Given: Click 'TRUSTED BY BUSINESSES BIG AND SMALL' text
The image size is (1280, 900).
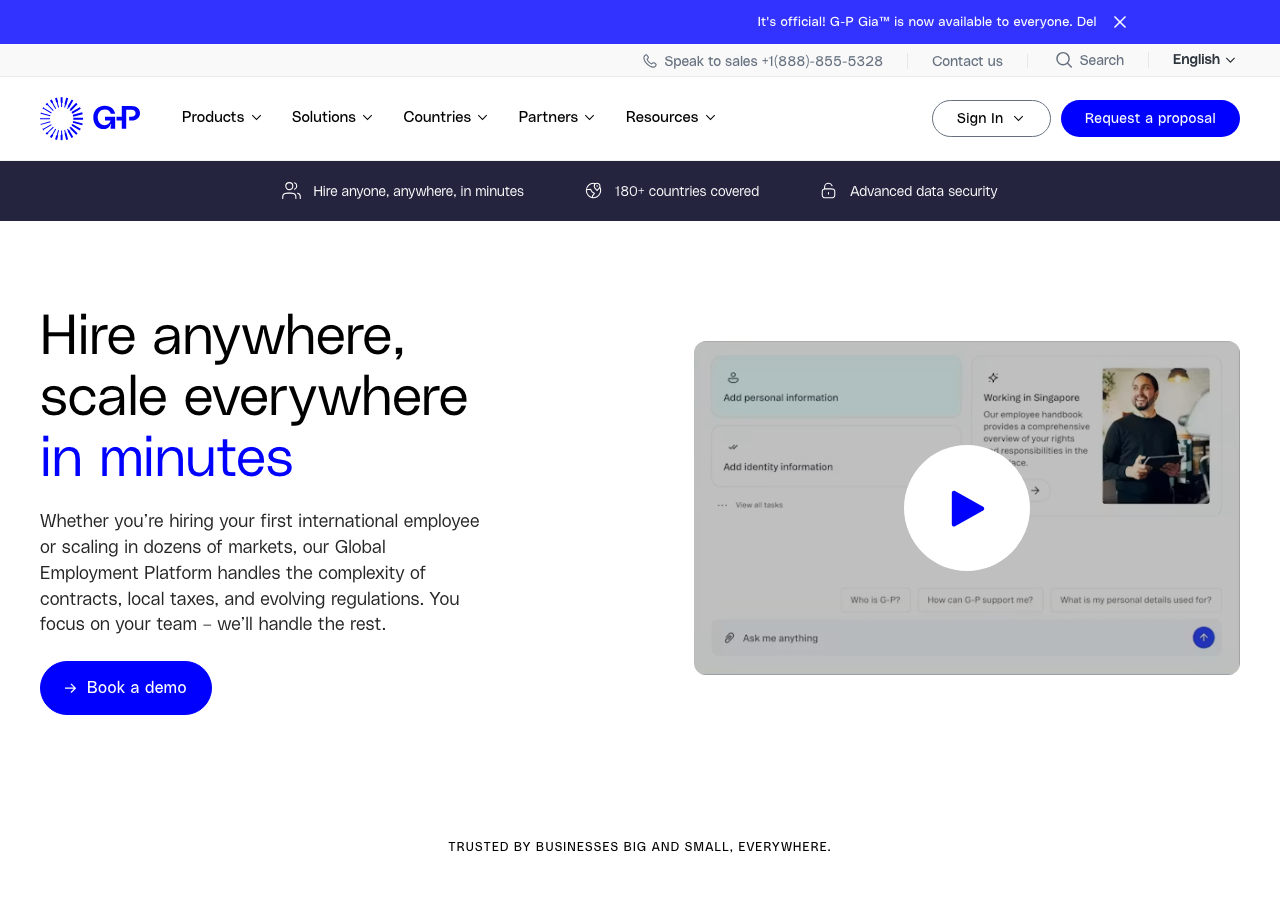Looking at the screenshot, I should (640, 847).
